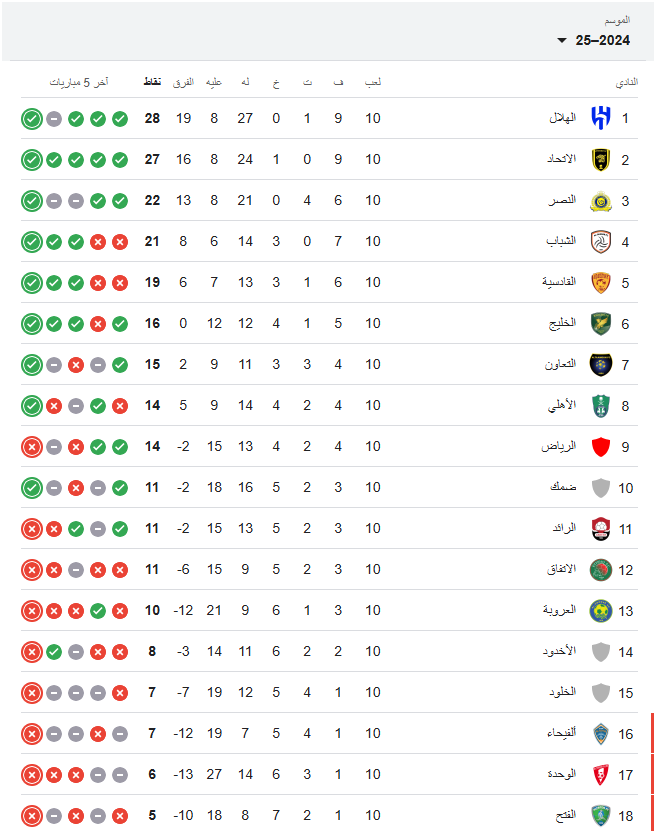Click Al-Hilal's latest circled win result
The width and height of the screenshot is (657, 831).
(32, 119)
